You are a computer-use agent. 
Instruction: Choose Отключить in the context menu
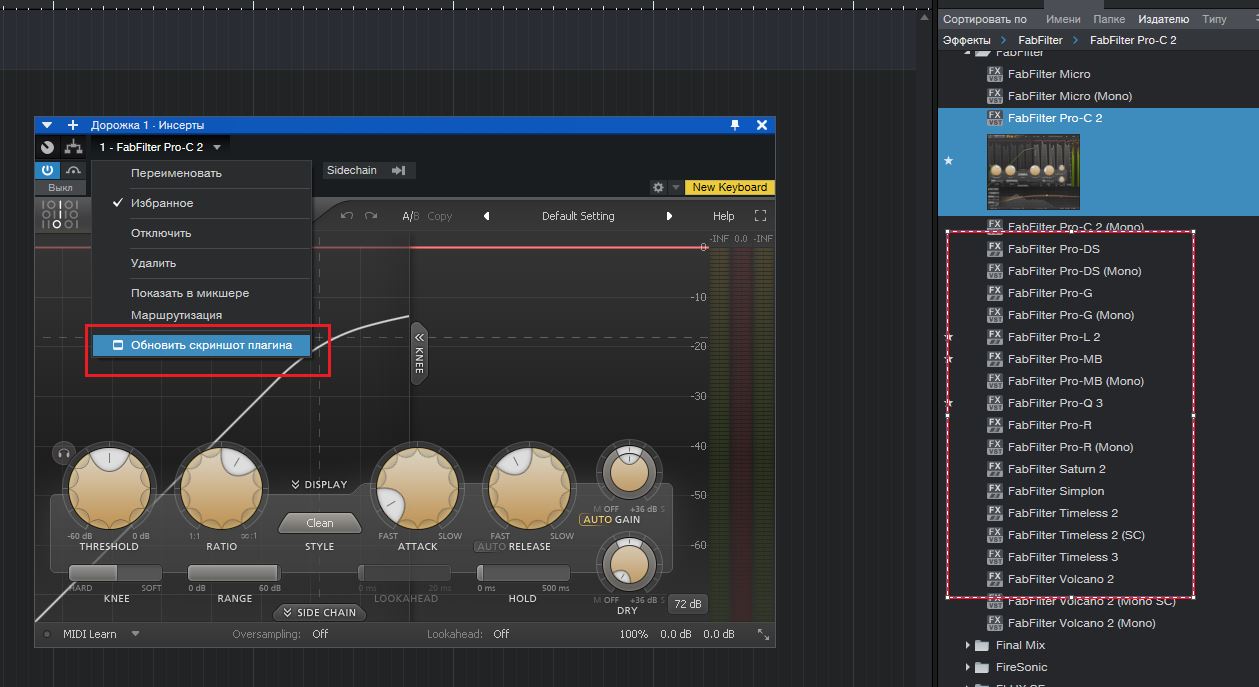click(161, 233)
